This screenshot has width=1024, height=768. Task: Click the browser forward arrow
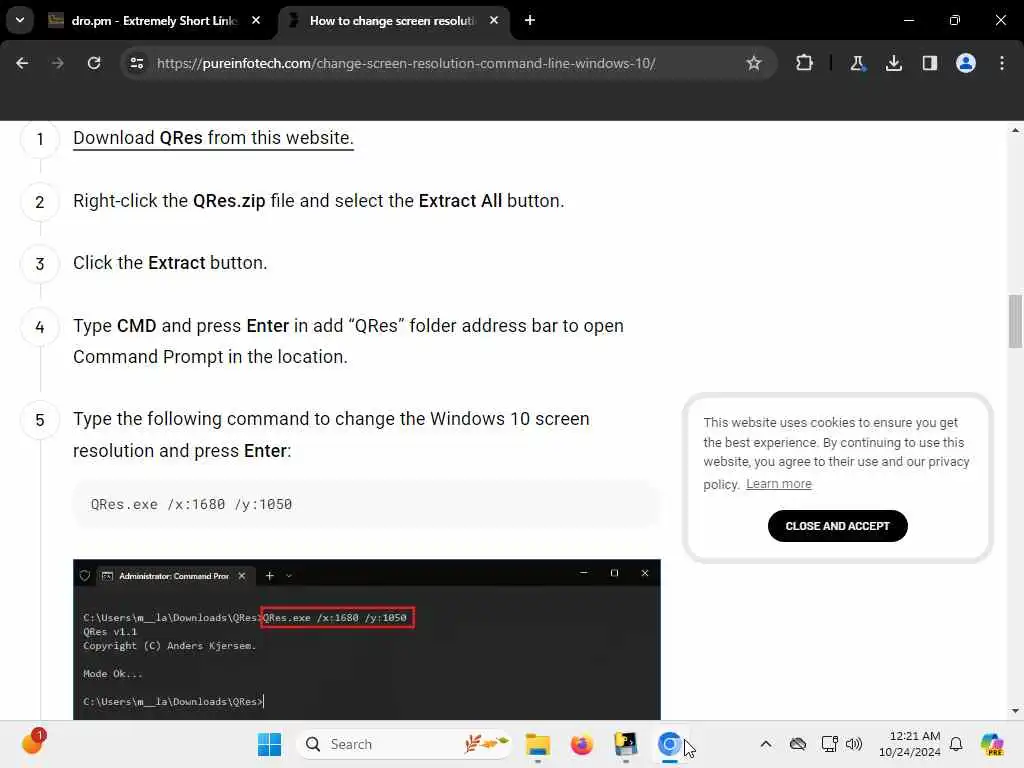[x=57, y=63]
